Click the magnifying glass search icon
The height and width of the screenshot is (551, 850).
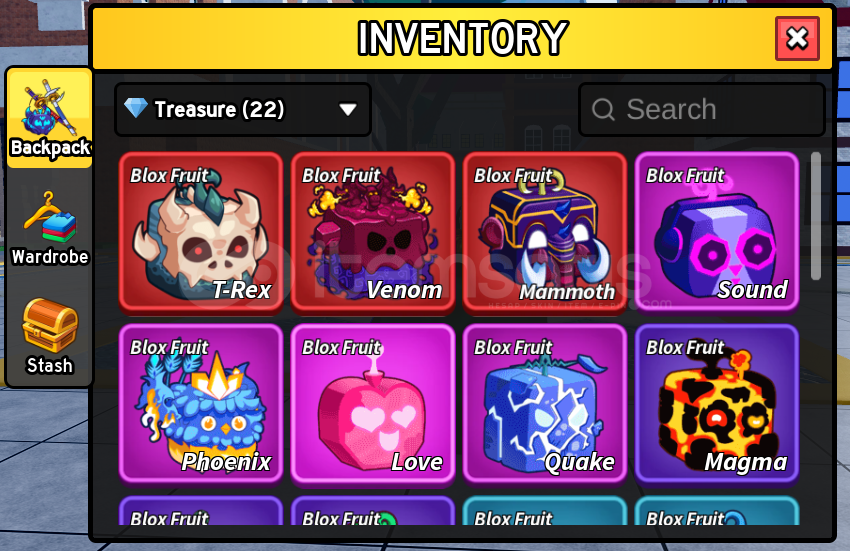[x=603, y=110]
